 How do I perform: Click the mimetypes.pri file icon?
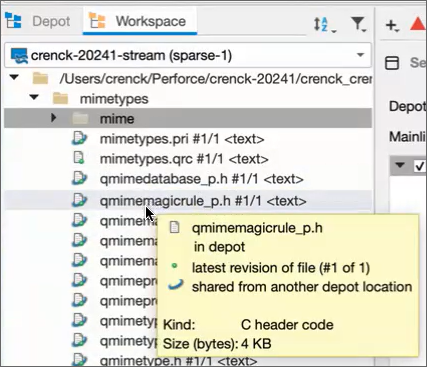tap(79, 138)
